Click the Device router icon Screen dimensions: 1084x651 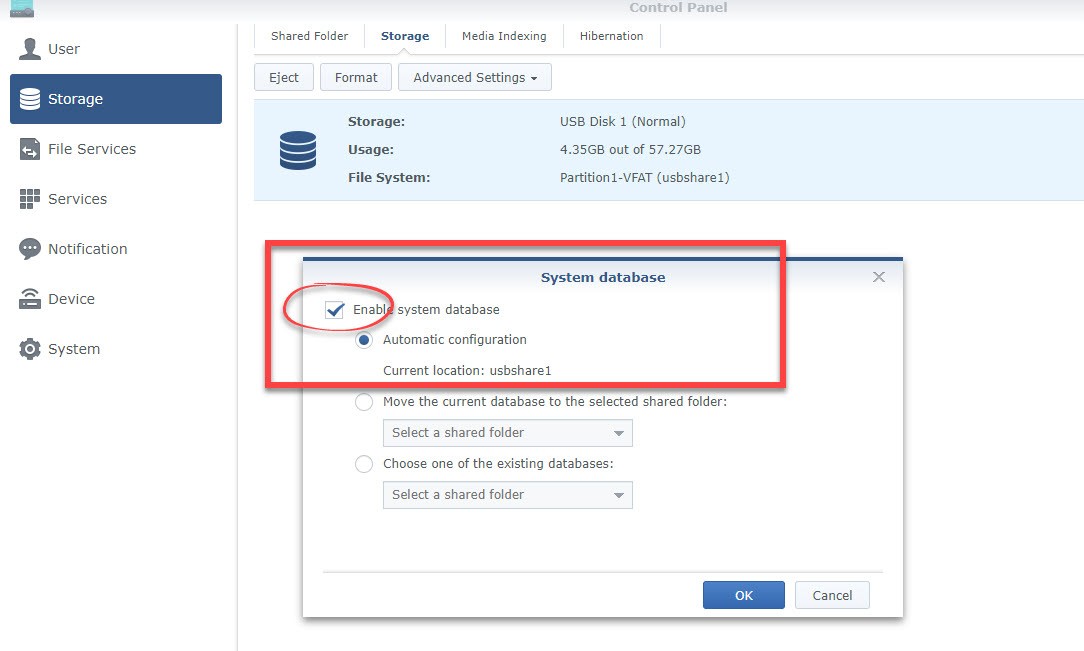click(x=30, y=299)
